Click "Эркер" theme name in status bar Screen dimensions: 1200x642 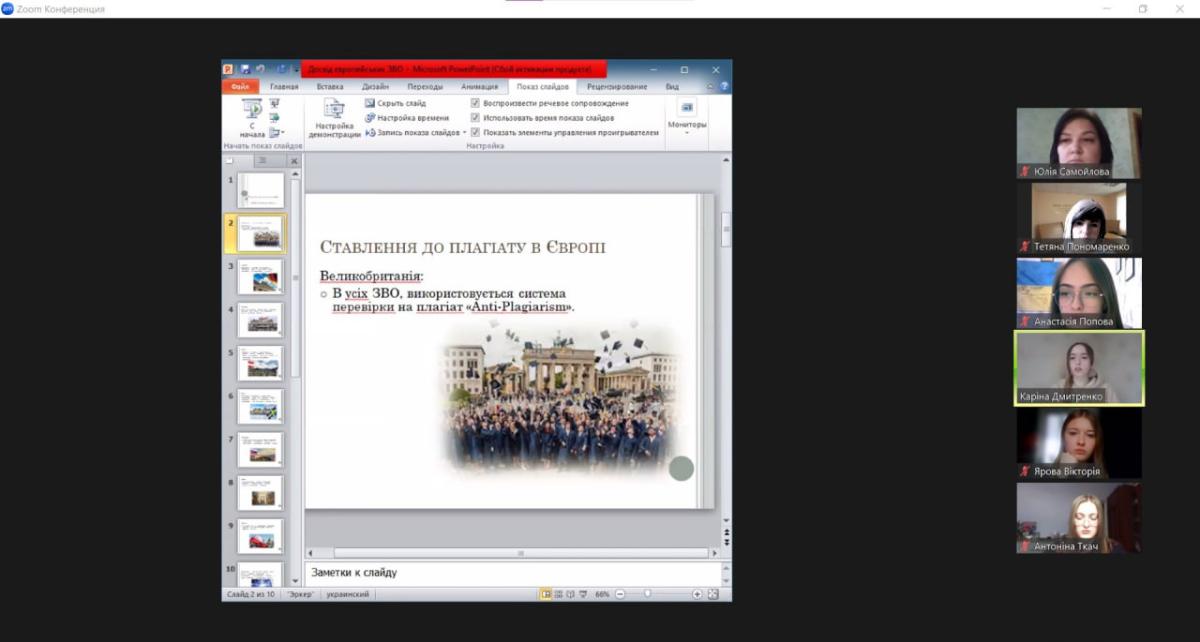pos(300,594)
